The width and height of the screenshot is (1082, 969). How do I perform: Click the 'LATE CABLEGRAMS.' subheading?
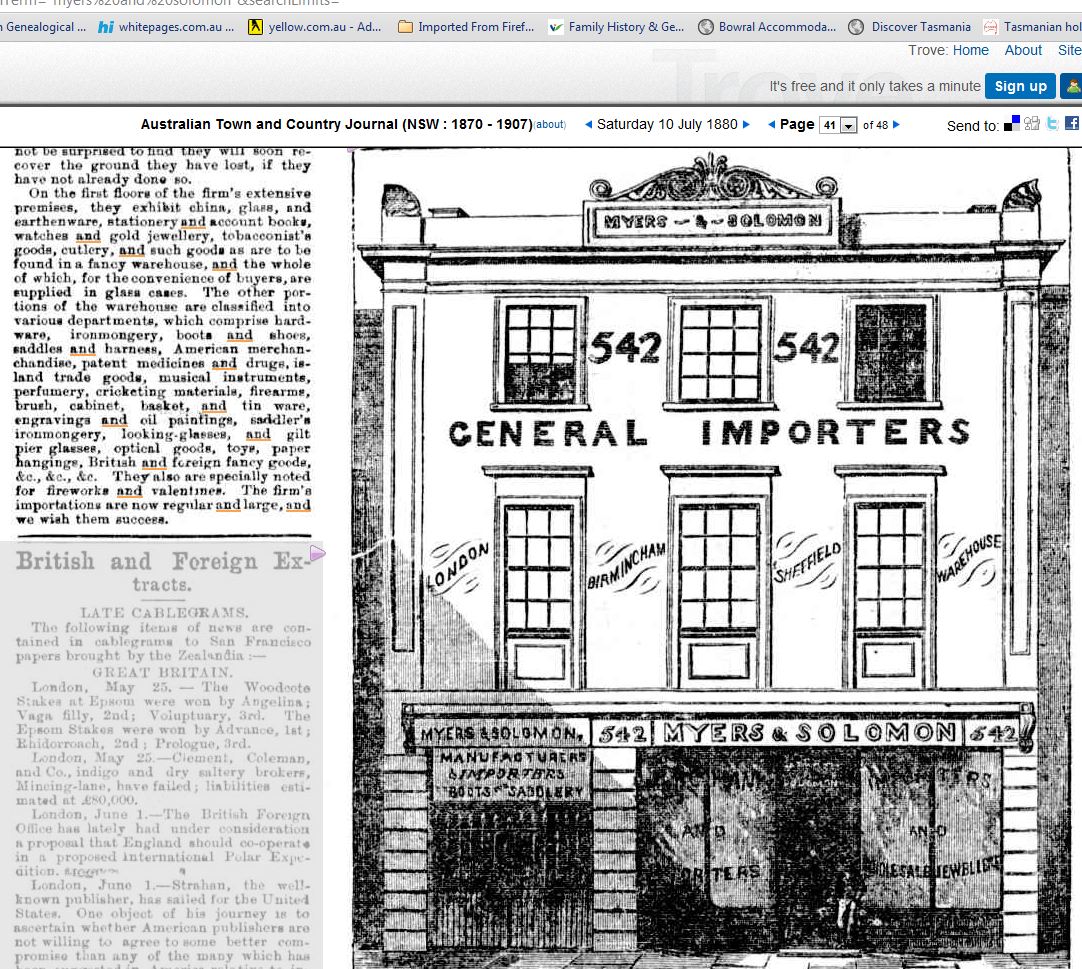tap(164, 613)
